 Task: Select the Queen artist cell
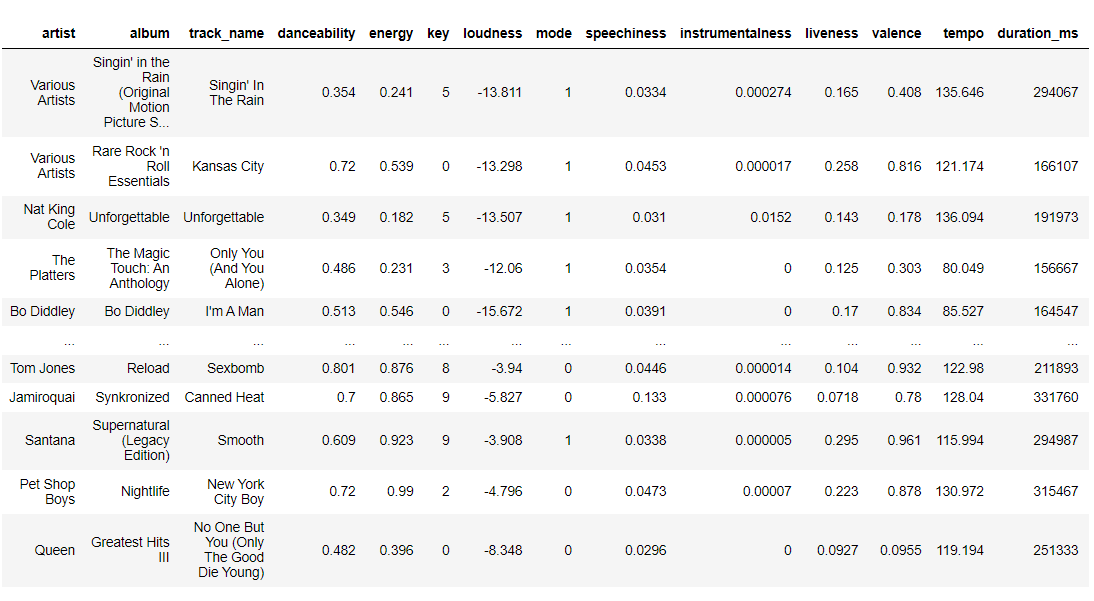(54, 550)
